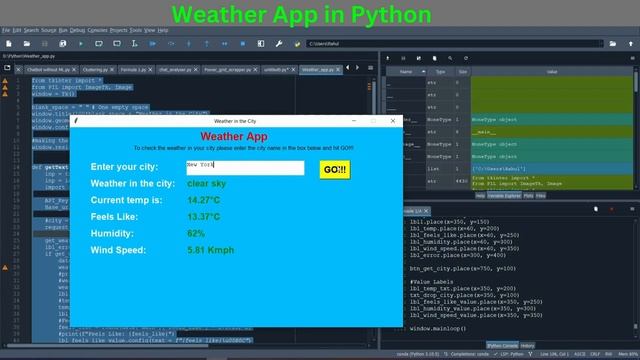This screenshot has height=360, width=640.
Task: Click the Change to parent directory arrow
Action: pyautogui.click(x=631, y=44)
